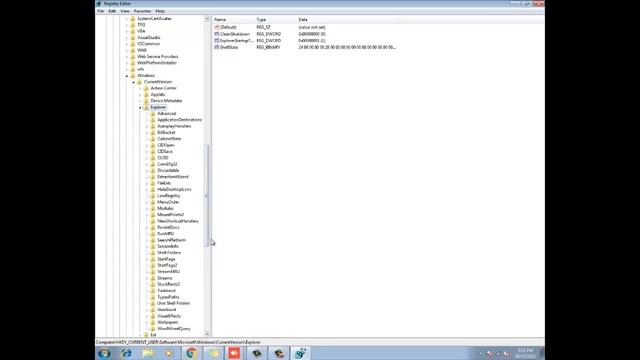
Task: Collapse the Windows key node
Action: point(127,76)
